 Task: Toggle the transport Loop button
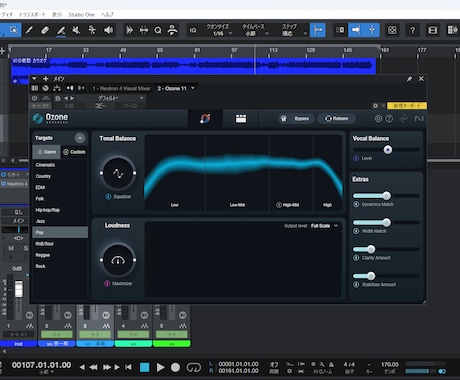click(194, 367)
